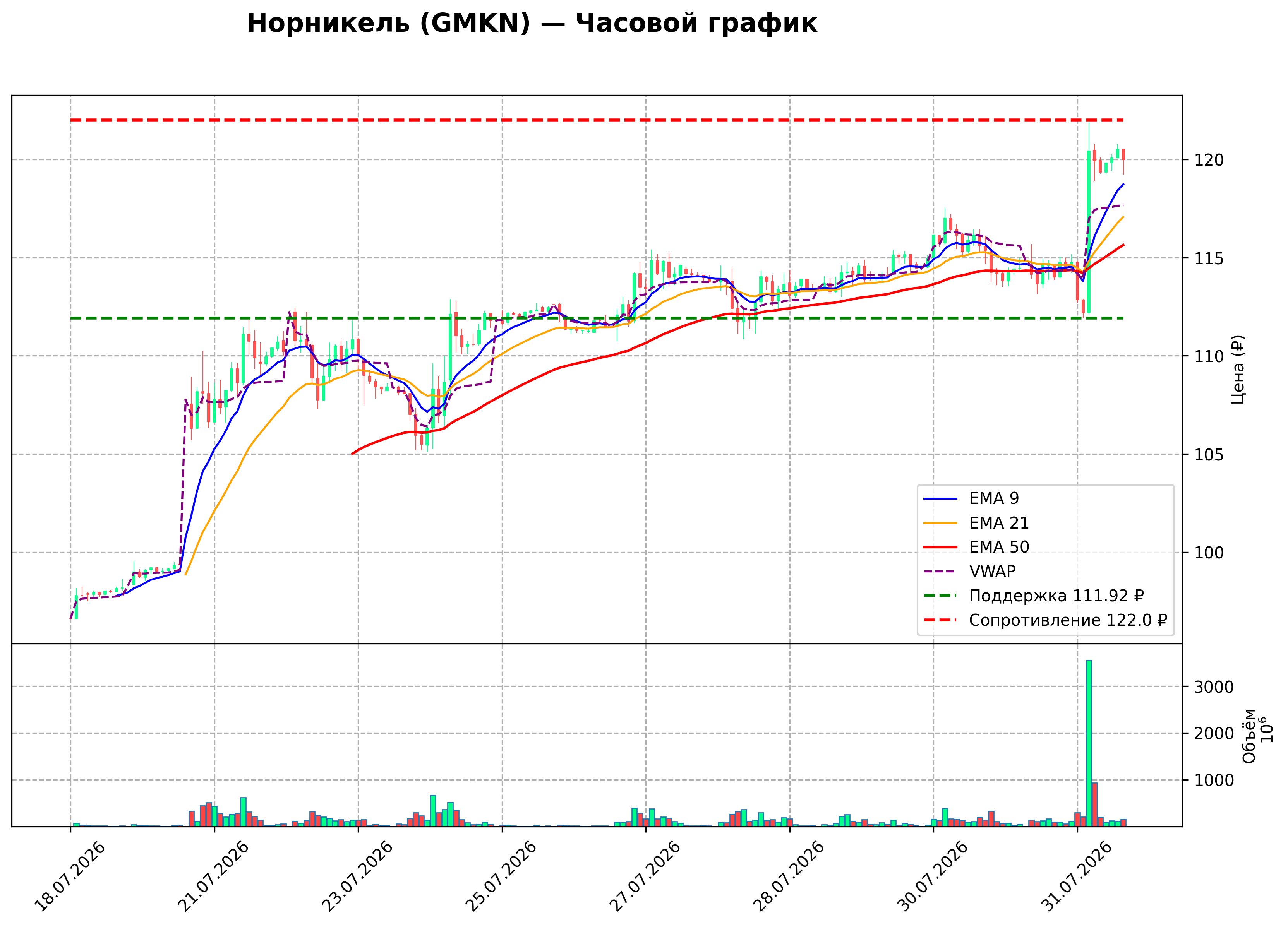Click the price axis label 120
Viewport: 1288px width, 926px height.
click(x=1210, y=160)
